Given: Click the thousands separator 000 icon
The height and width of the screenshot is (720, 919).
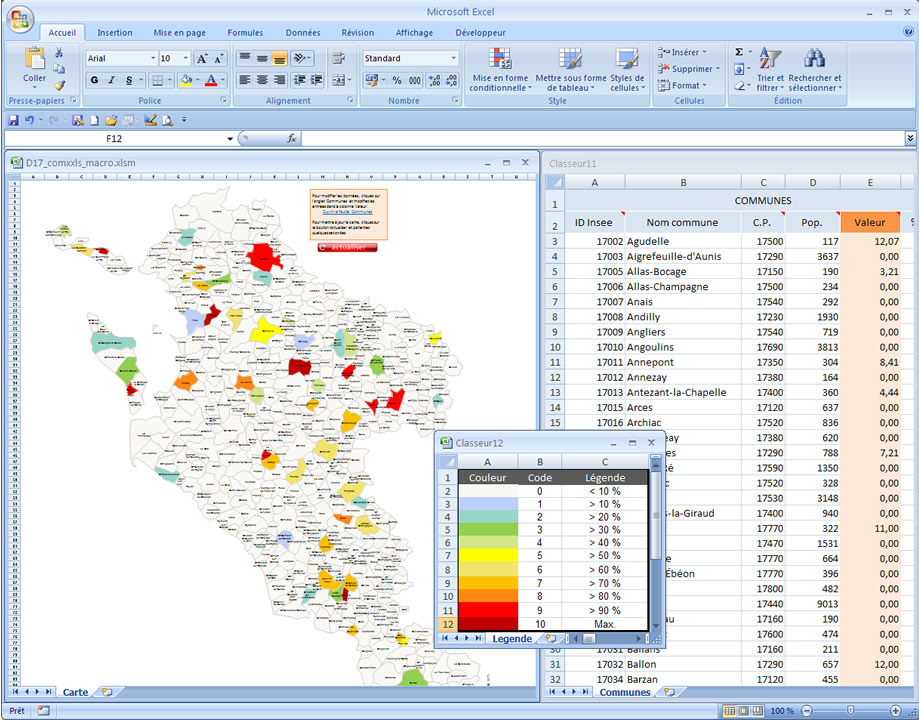Looking at the screenshot, I should coord(414,80).
